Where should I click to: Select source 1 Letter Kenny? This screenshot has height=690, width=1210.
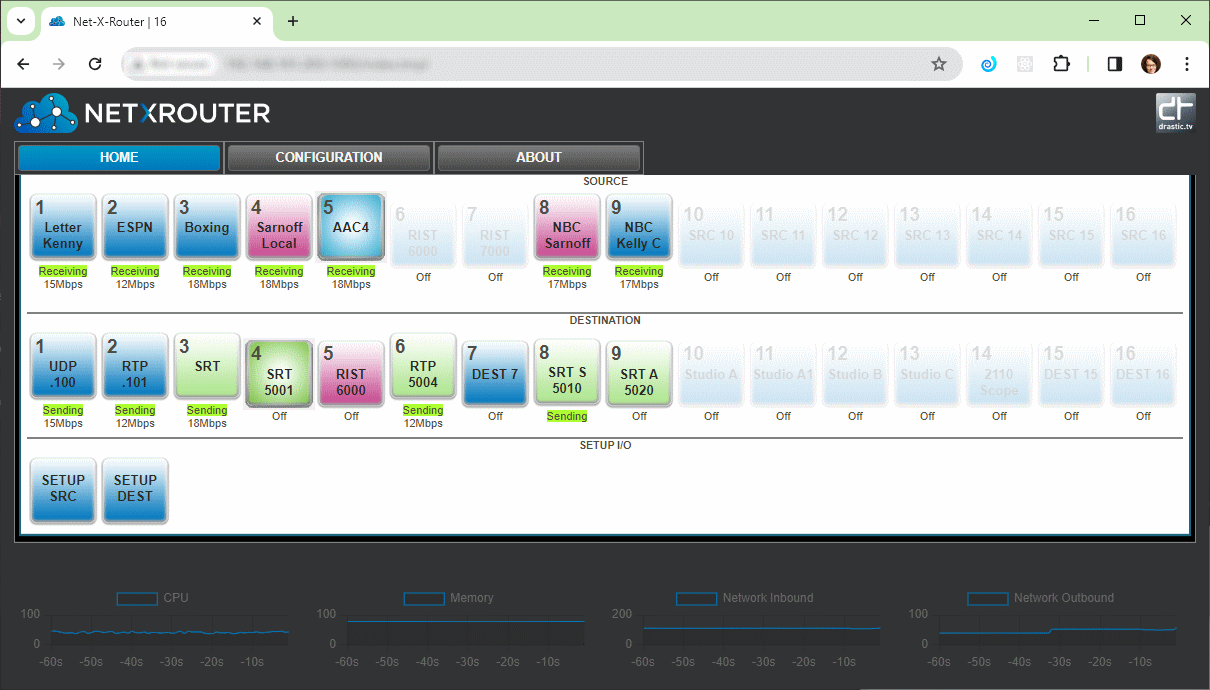tap(62, 226)
